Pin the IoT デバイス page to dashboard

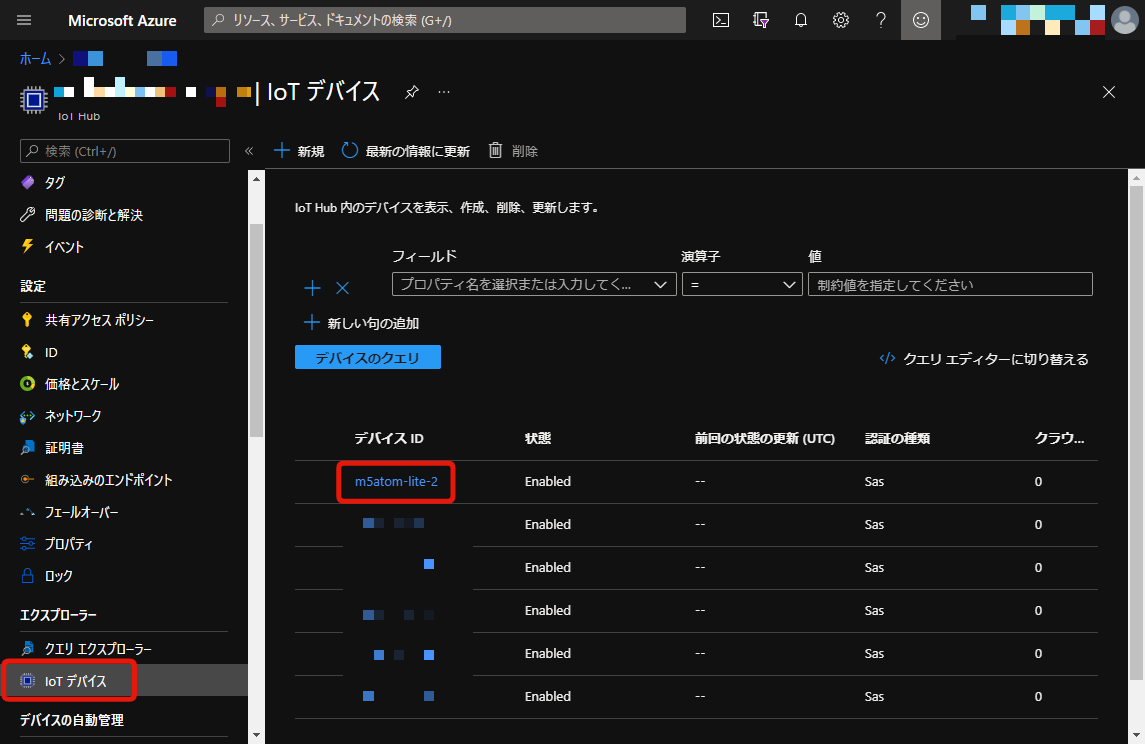click(411, 91)
